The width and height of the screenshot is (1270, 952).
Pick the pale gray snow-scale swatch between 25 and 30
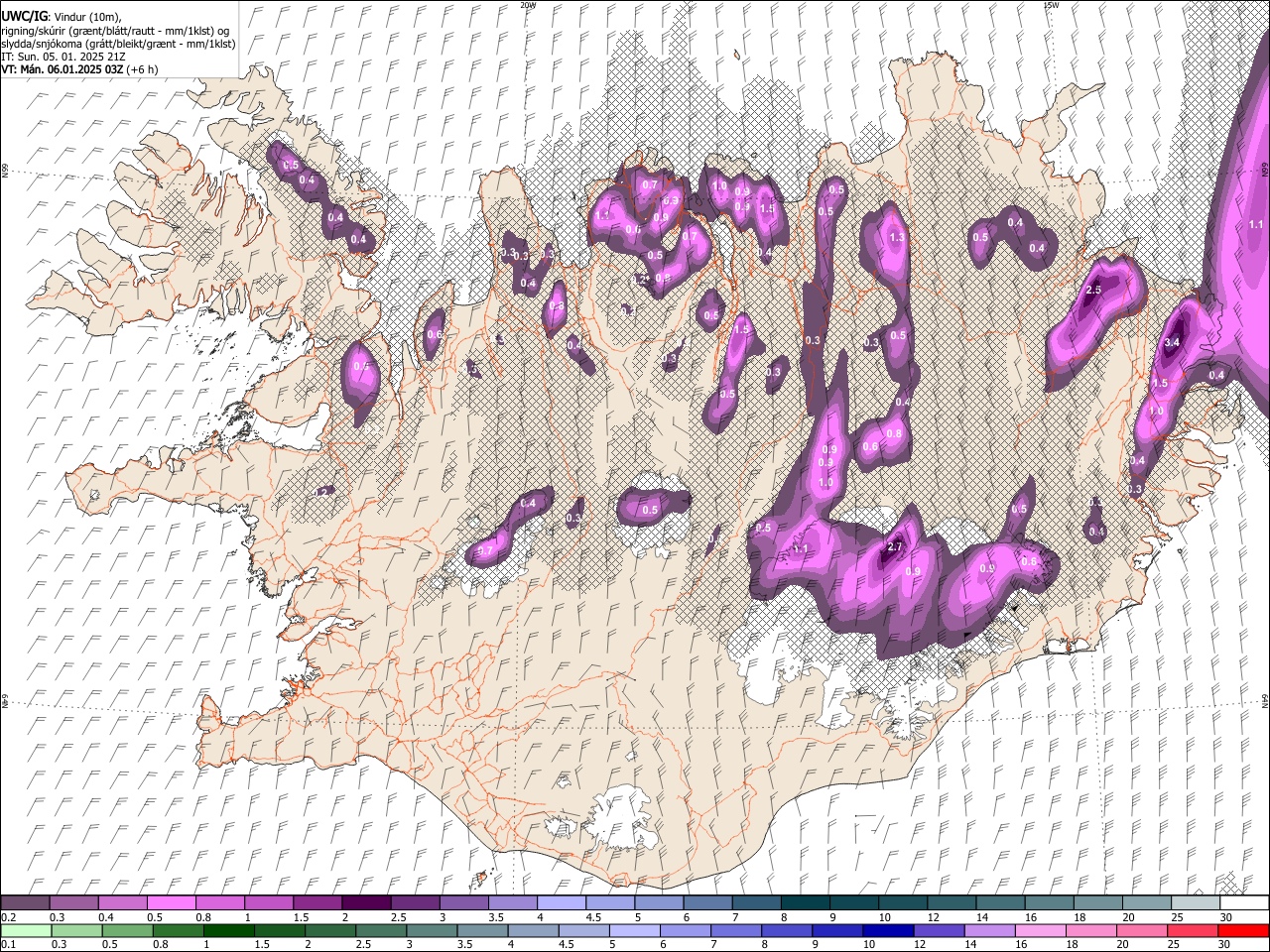(x=1195, y=903)
